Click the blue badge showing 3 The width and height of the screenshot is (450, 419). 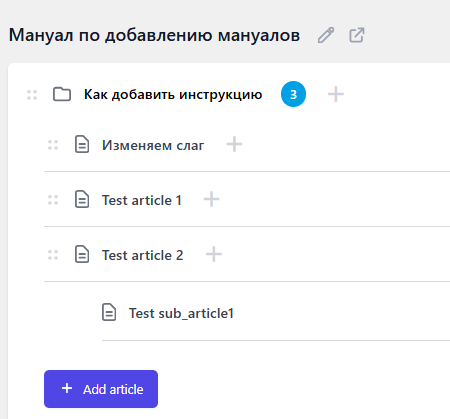pos(293,94)
